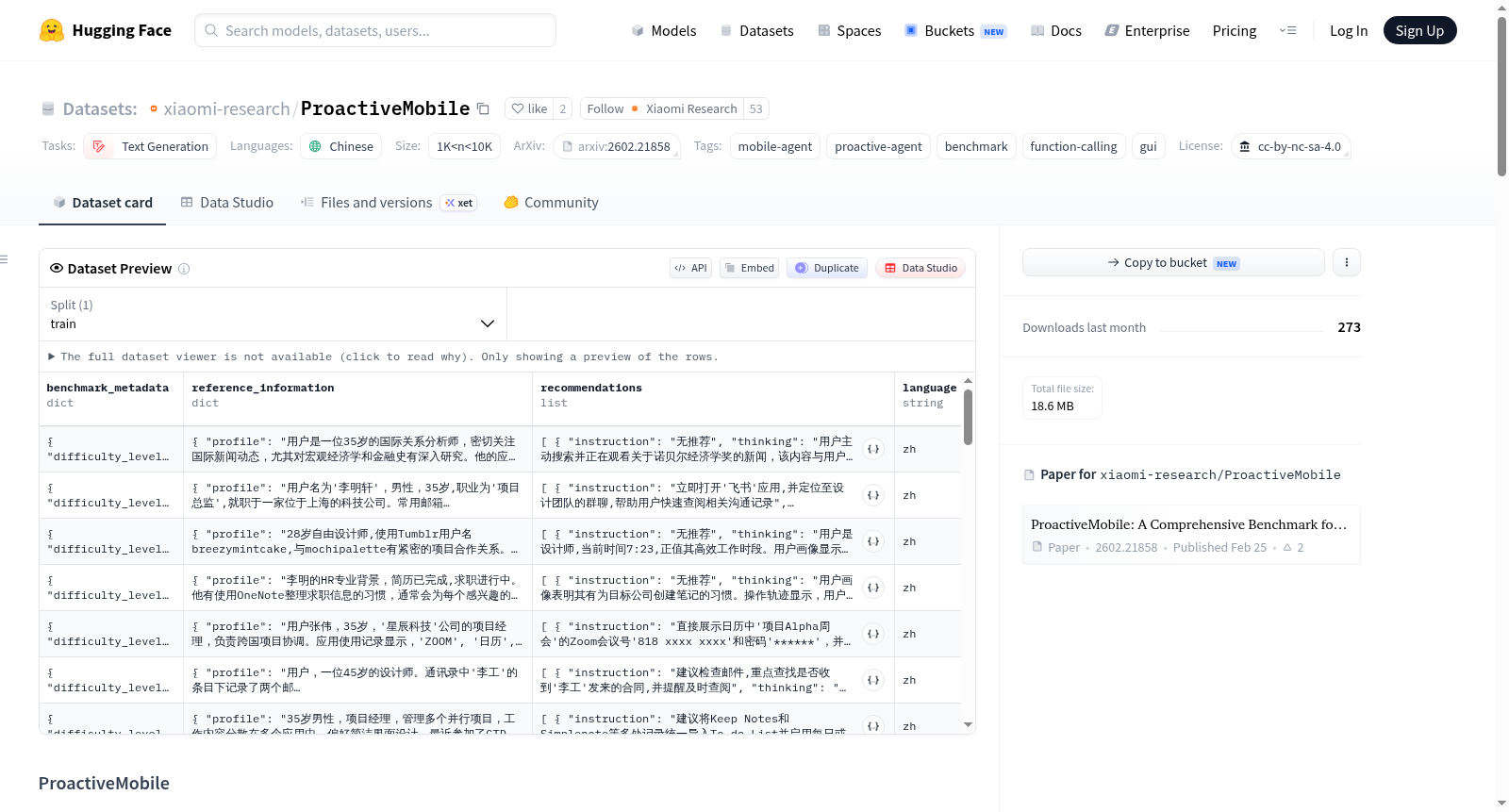Expand JSON braces icon in the Tumblr row
Image resolution: width=1509 pixels, height=812 pixels.
(x=873, y=541)
